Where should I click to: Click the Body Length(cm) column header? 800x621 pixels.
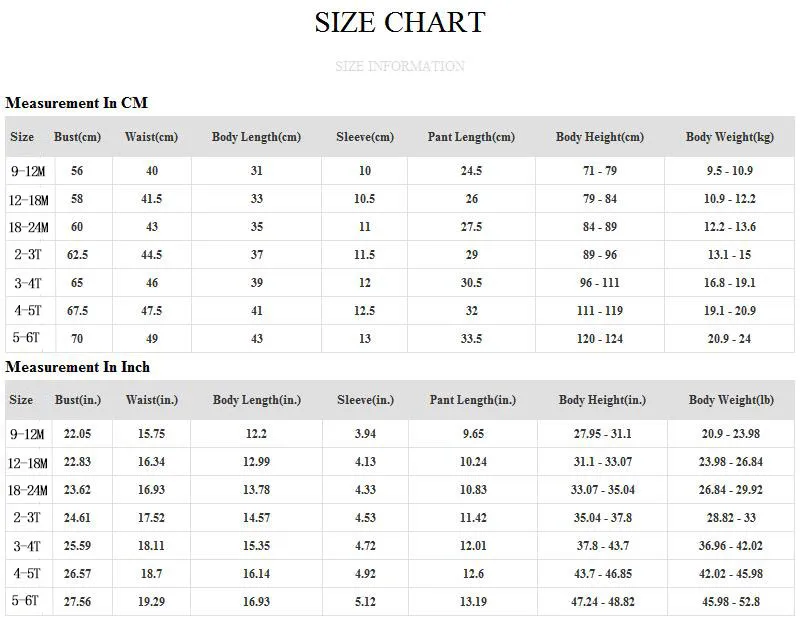tap(257, 137)
